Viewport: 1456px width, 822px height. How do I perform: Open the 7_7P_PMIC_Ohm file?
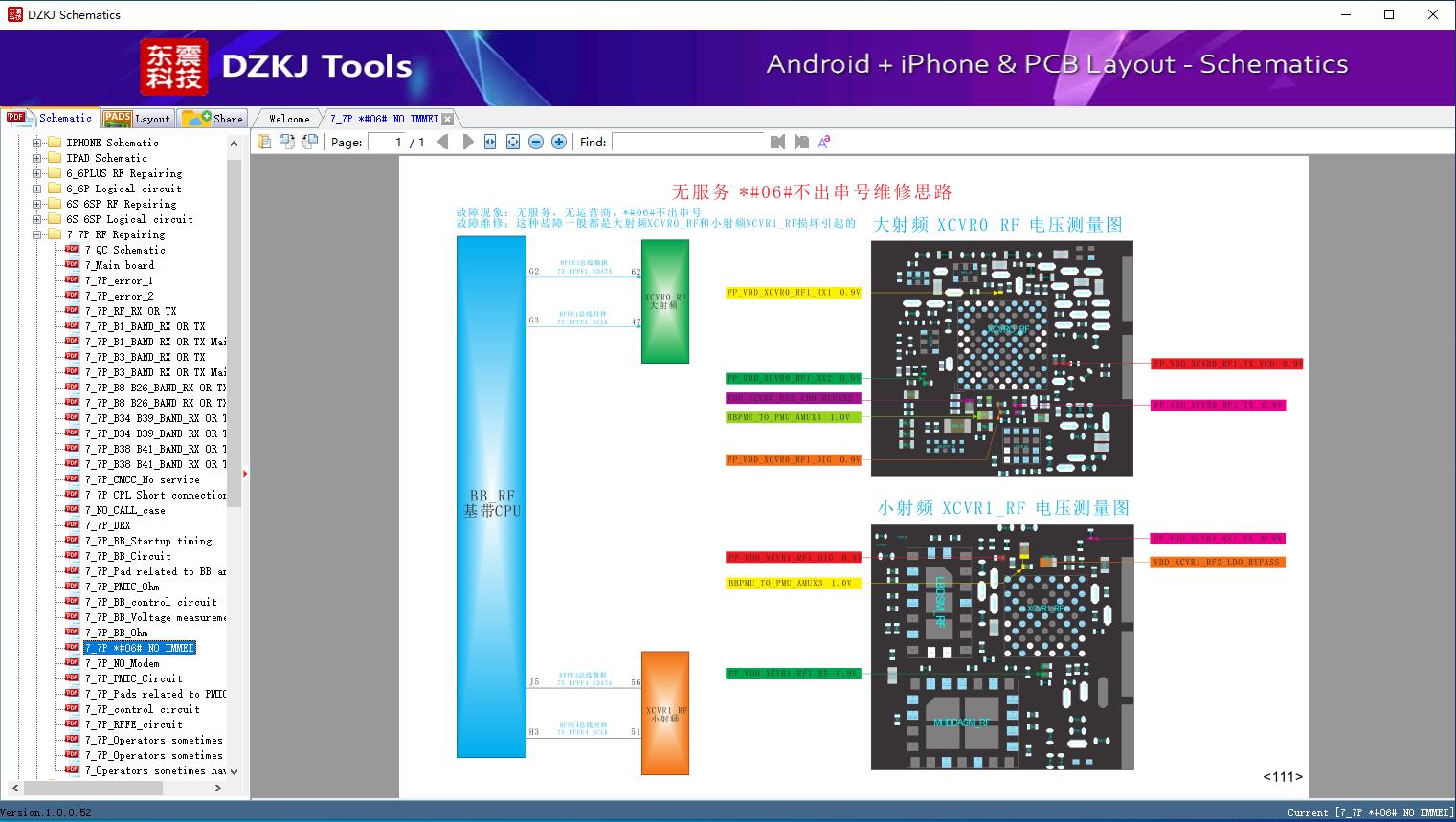[x=122, y=587]
